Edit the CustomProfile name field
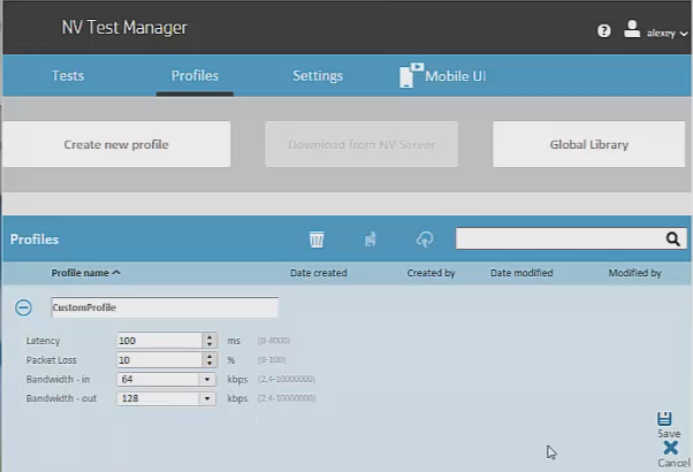The width and height of the screenshot is (693, 472). click(164, 308)
